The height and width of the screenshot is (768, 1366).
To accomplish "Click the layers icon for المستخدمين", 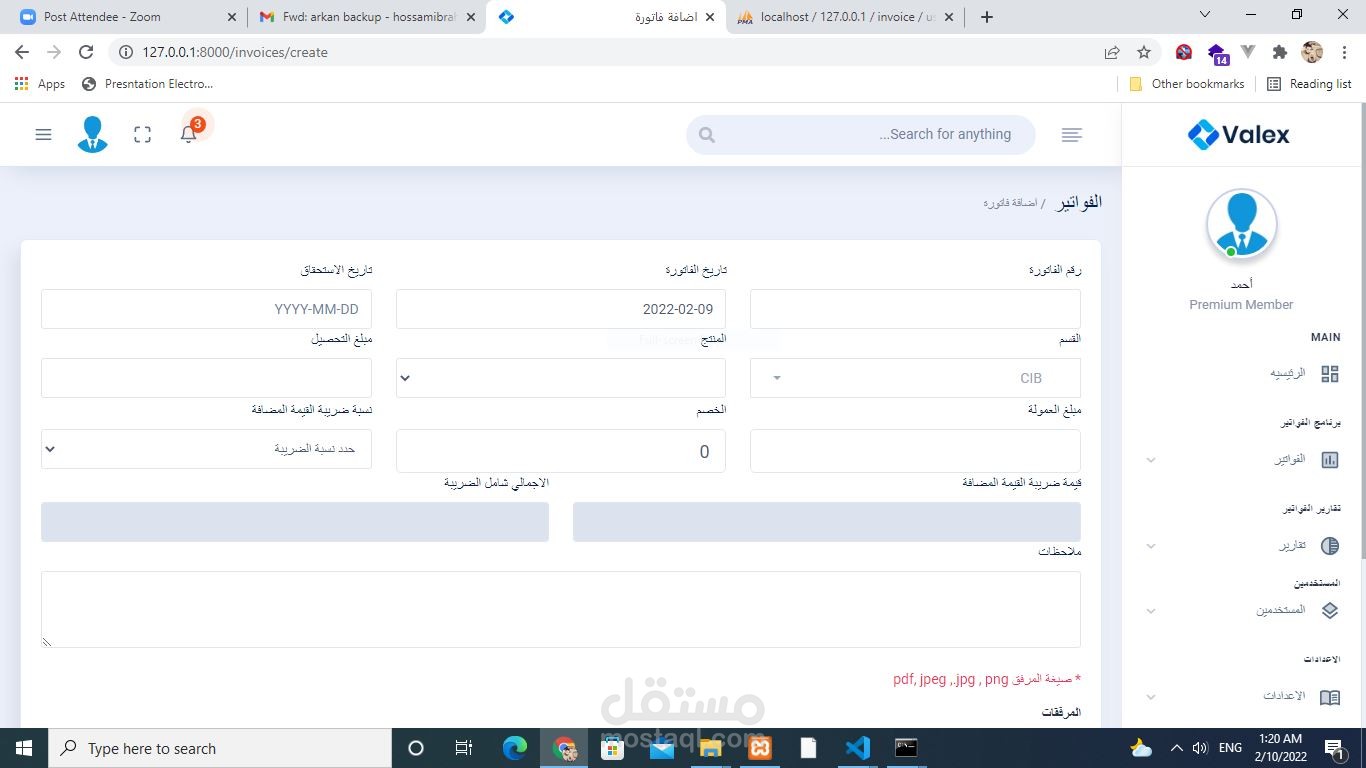I will (x=1330, y=610).
